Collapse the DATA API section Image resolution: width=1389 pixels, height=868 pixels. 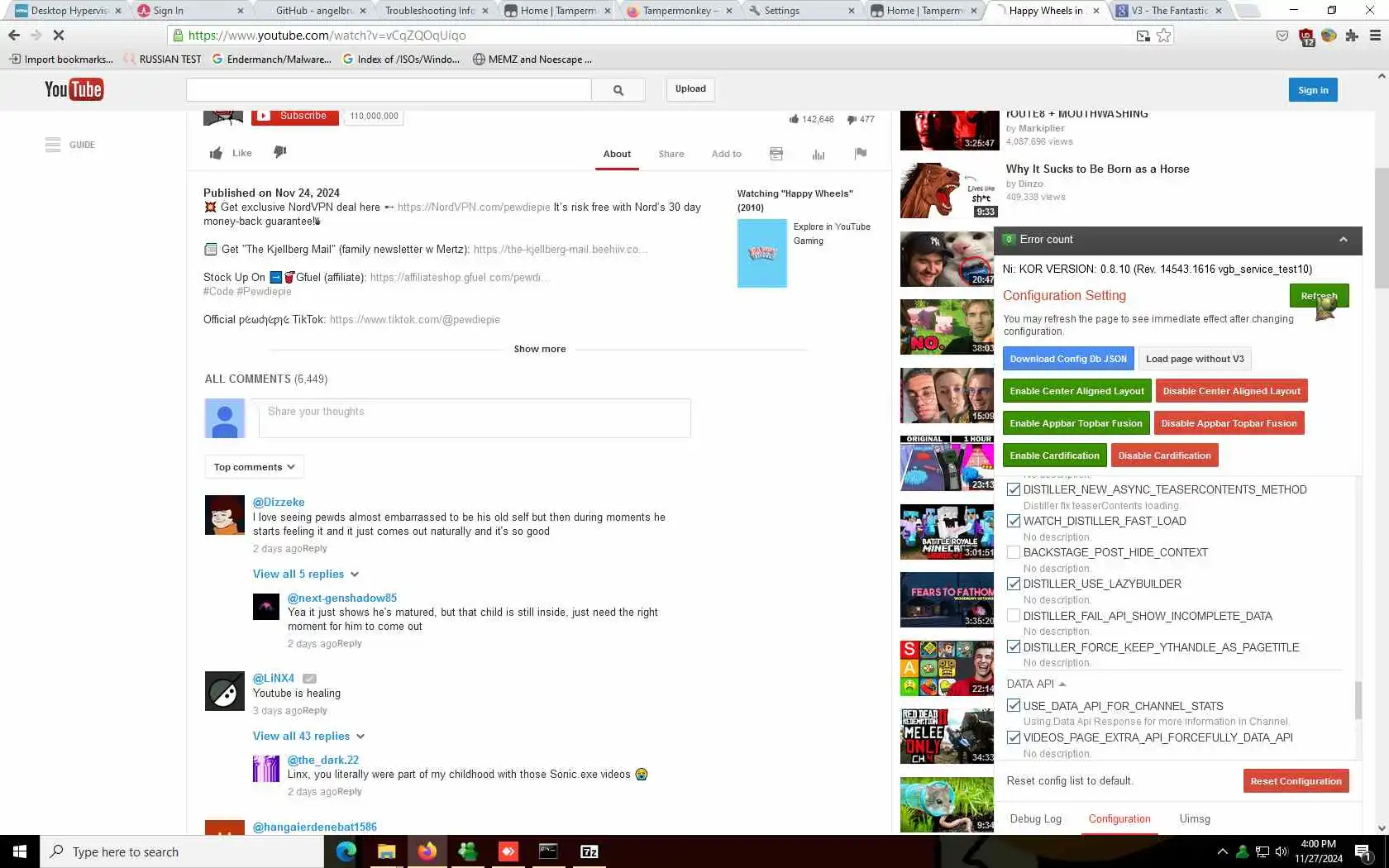coord(1036,684)
